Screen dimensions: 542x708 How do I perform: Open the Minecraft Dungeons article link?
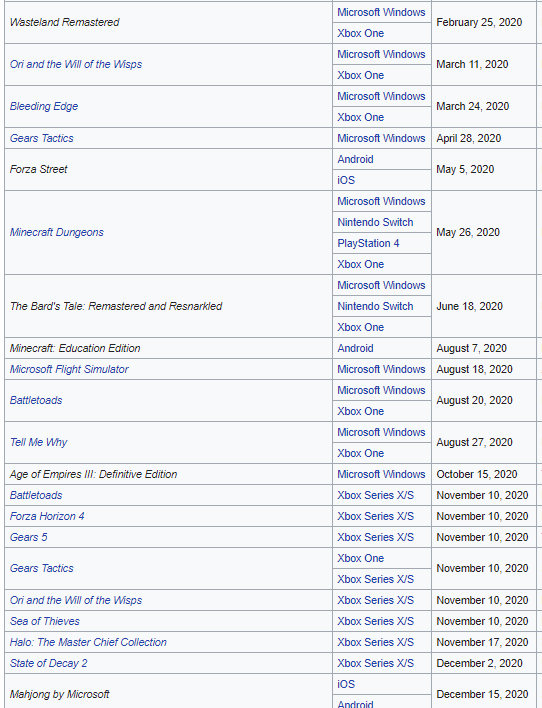[56, 233]
